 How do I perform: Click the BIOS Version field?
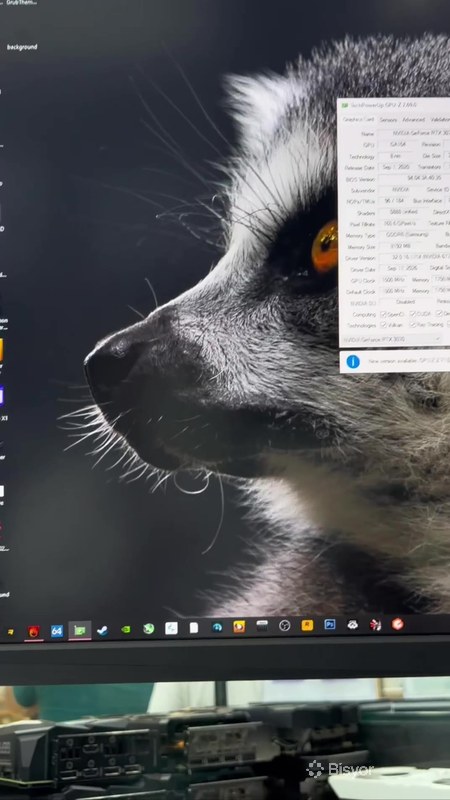coord(414,179)
